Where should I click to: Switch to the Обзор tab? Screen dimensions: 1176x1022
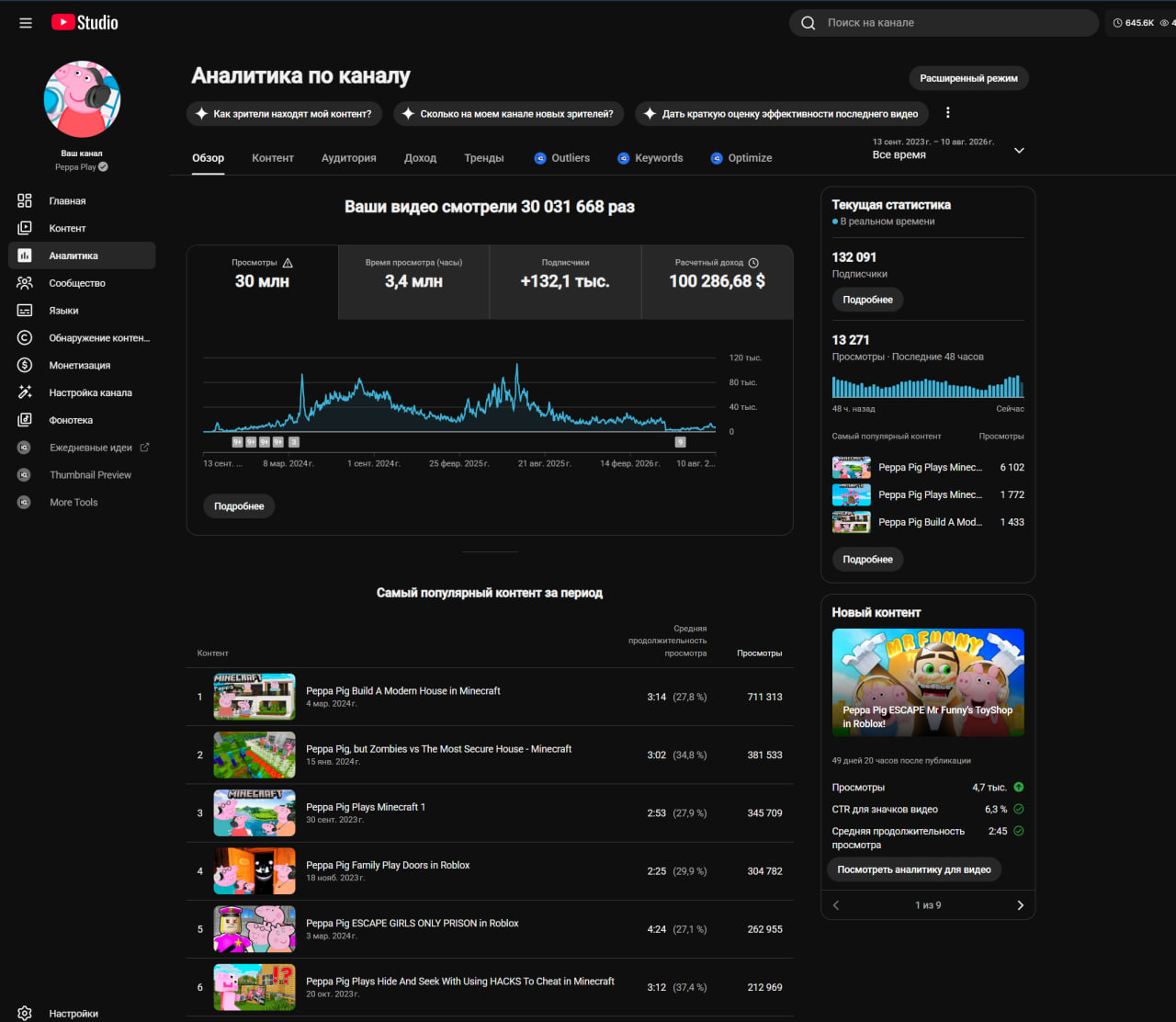pyautogui.click(x=208, y=158)
